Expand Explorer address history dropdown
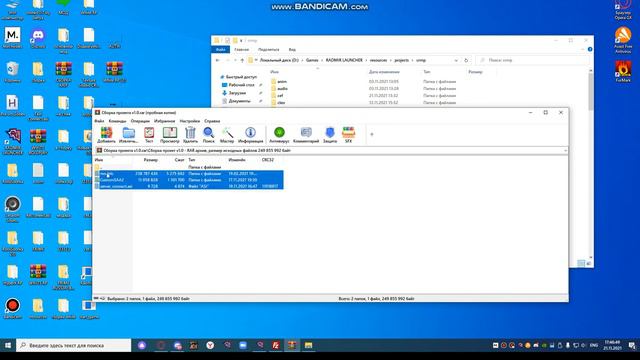Screen dimensions: 640x360 click(456, 60)
